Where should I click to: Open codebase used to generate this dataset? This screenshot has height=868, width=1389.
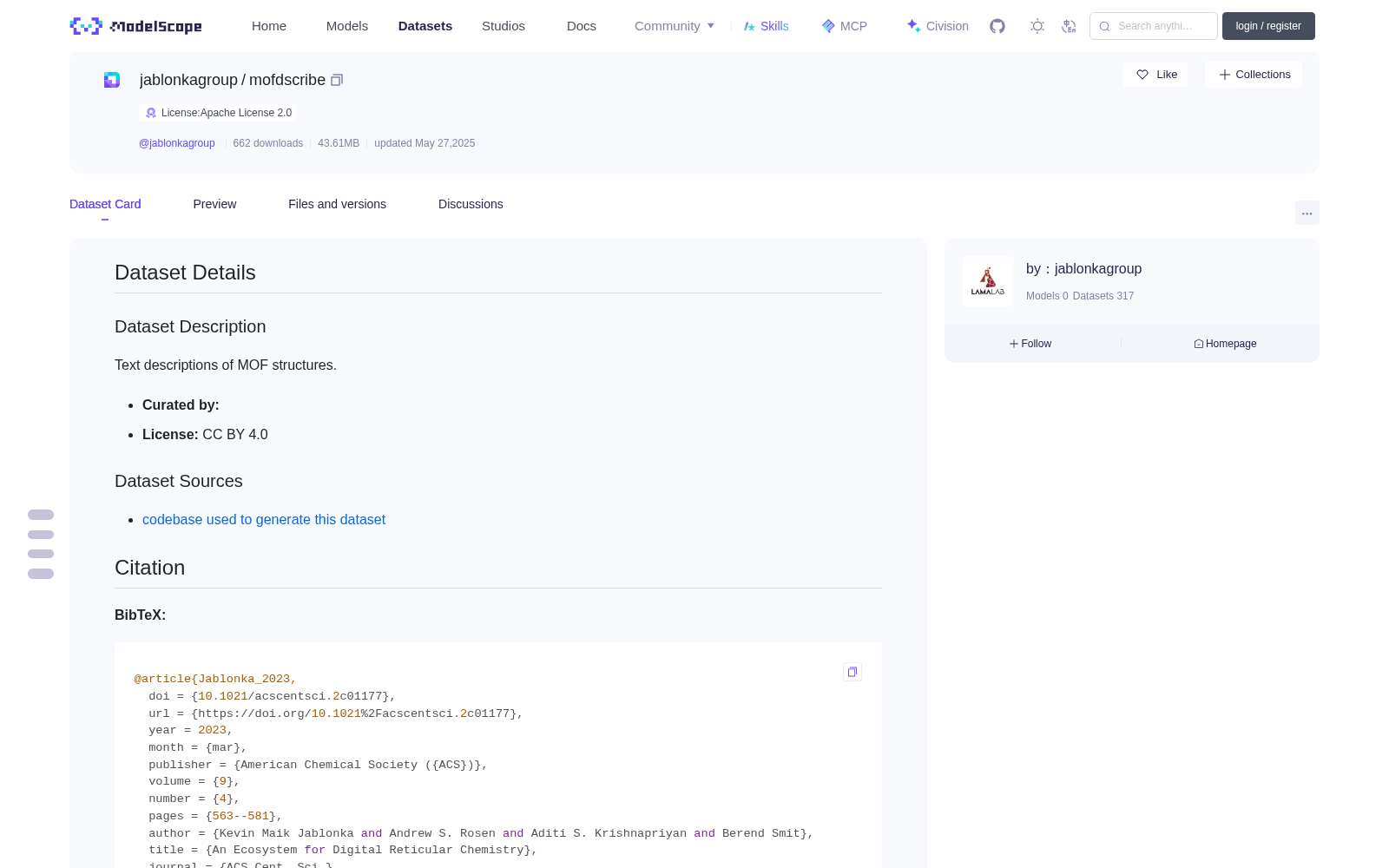point(264,519)
